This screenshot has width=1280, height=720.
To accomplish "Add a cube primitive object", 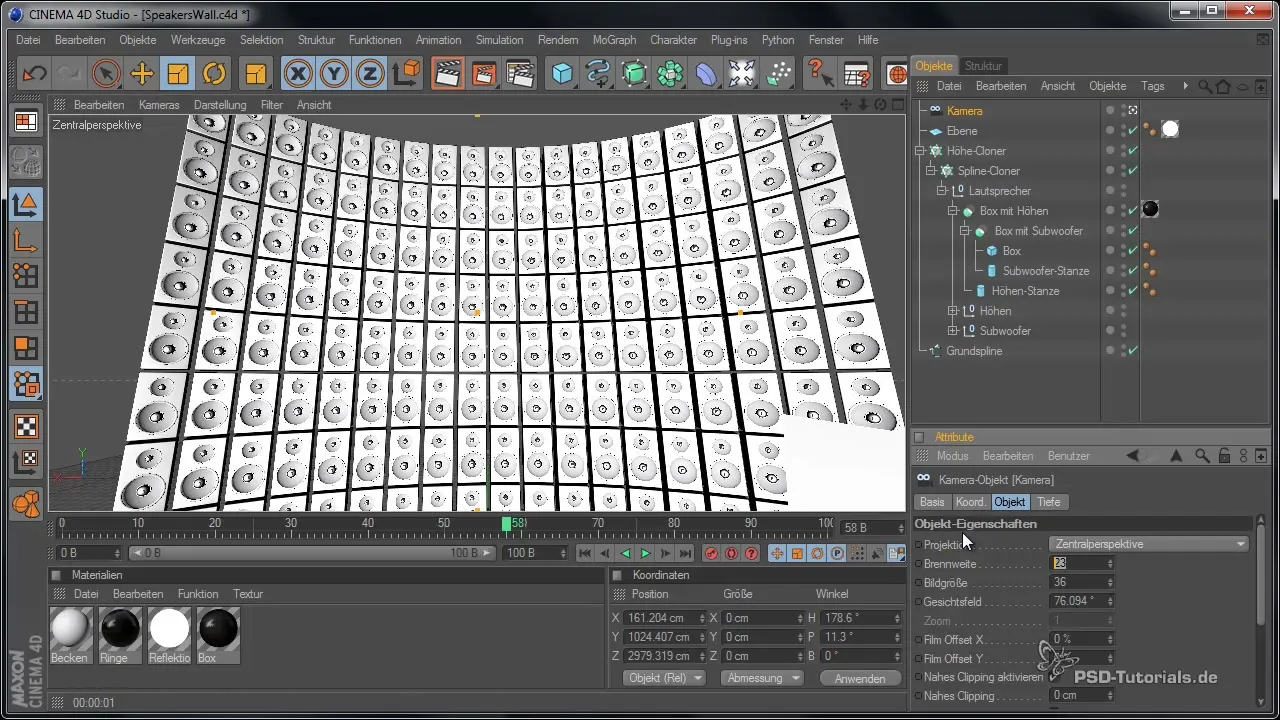I will [x=563, y=74].
